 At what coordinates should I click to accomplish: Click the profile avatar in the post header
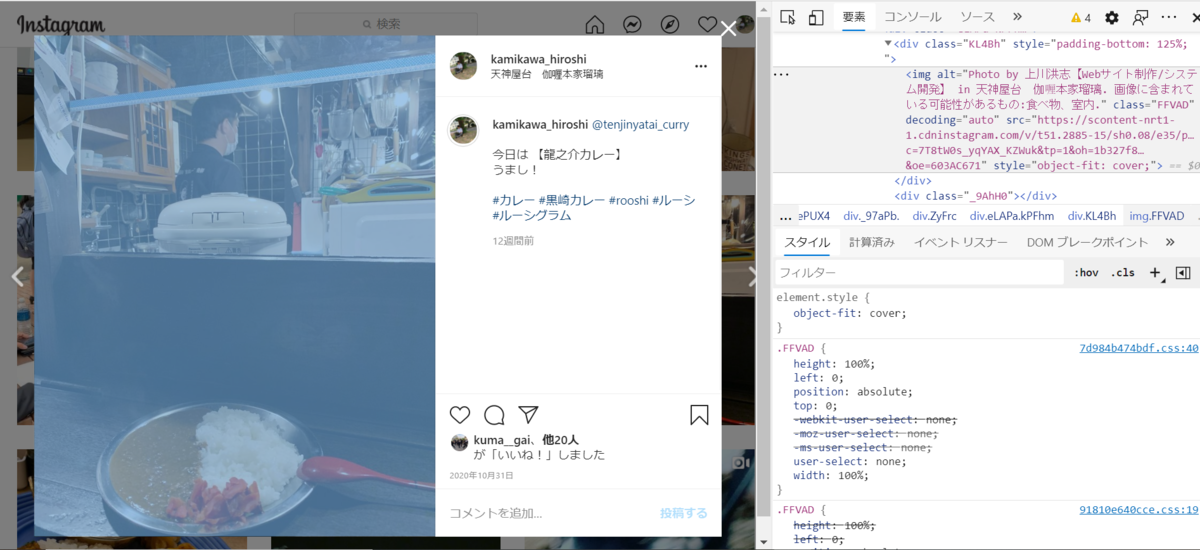click(463, 66)
